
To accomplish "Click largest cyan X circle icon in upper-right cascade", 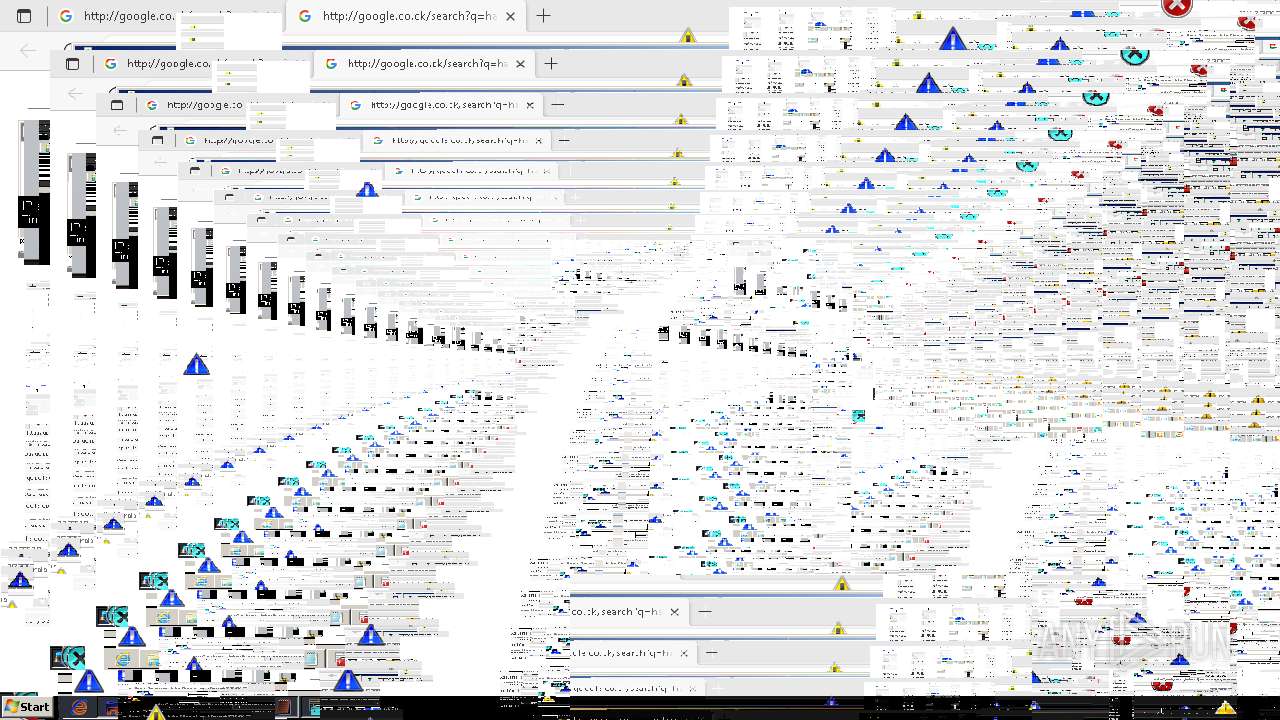I will [x=1134, y=55].
